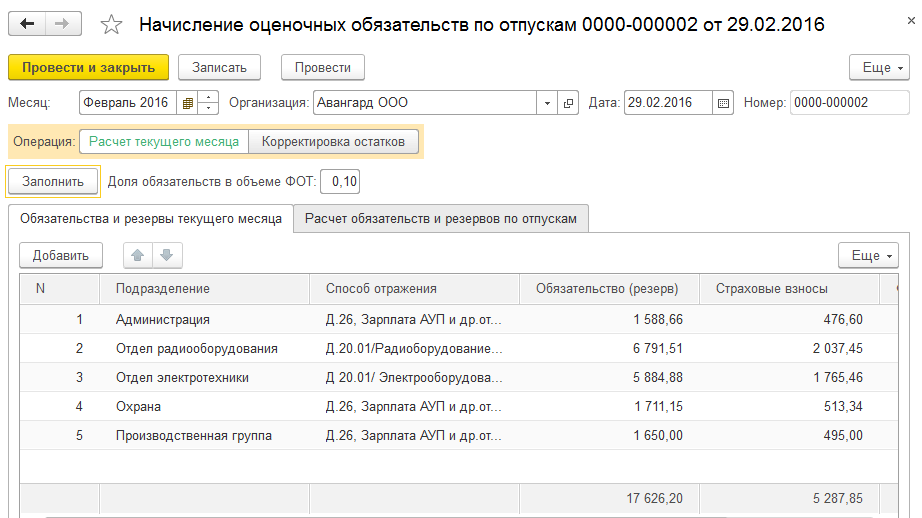This screenshot has width=922, height=518.
Task: Open the calendar date picker icon
Action: point(724,103)
